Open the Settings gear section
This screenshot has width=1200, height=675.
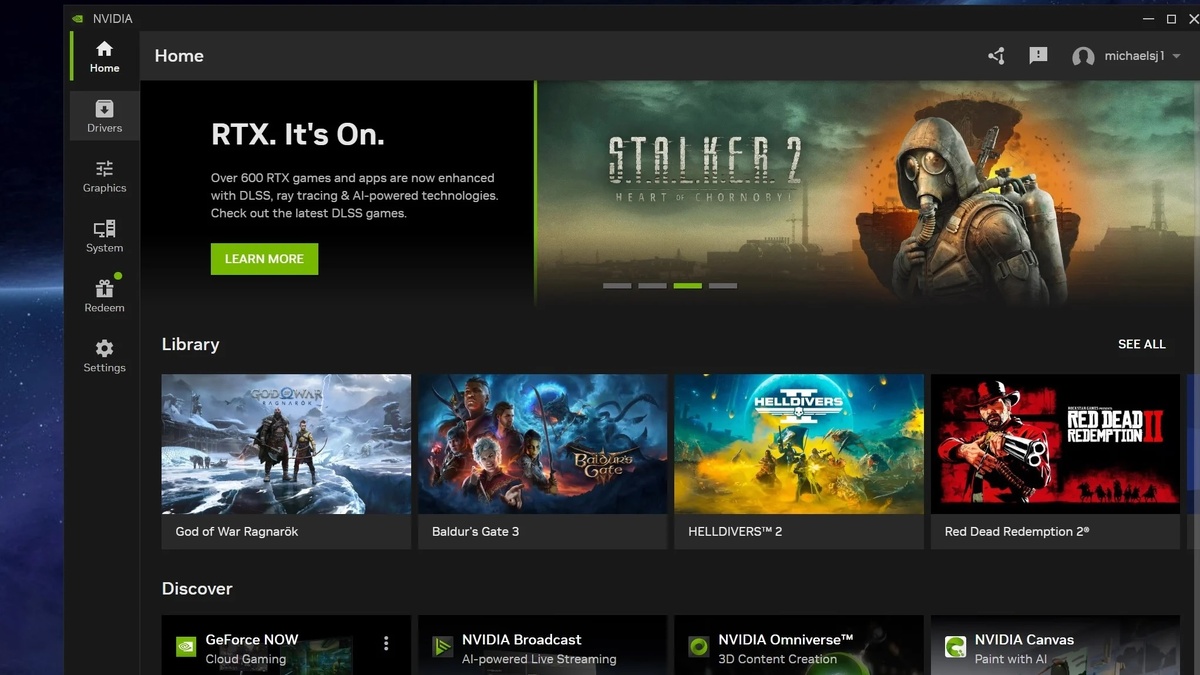click(104, 356)
